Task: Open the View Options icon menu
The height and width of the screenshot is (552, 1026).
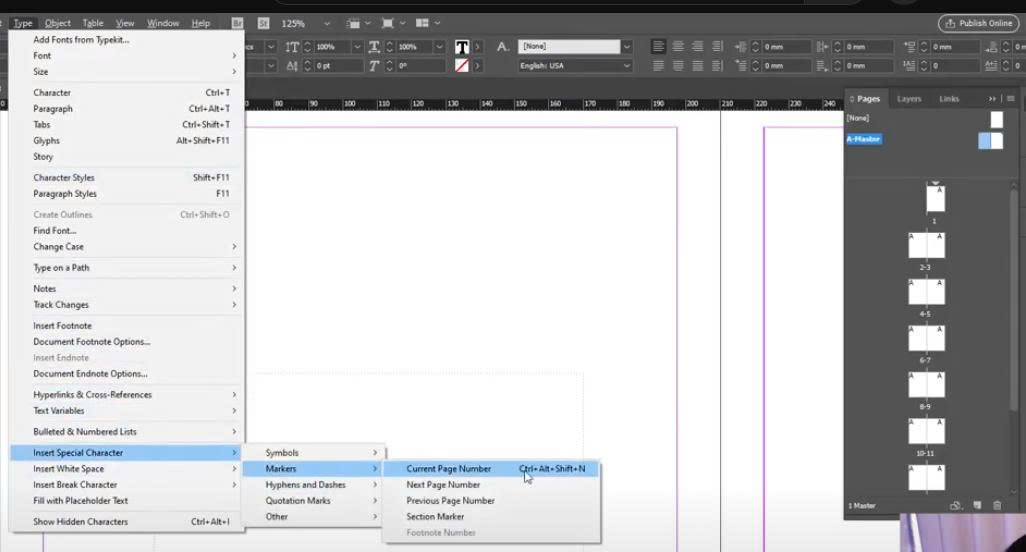Action: coord(358,24)
